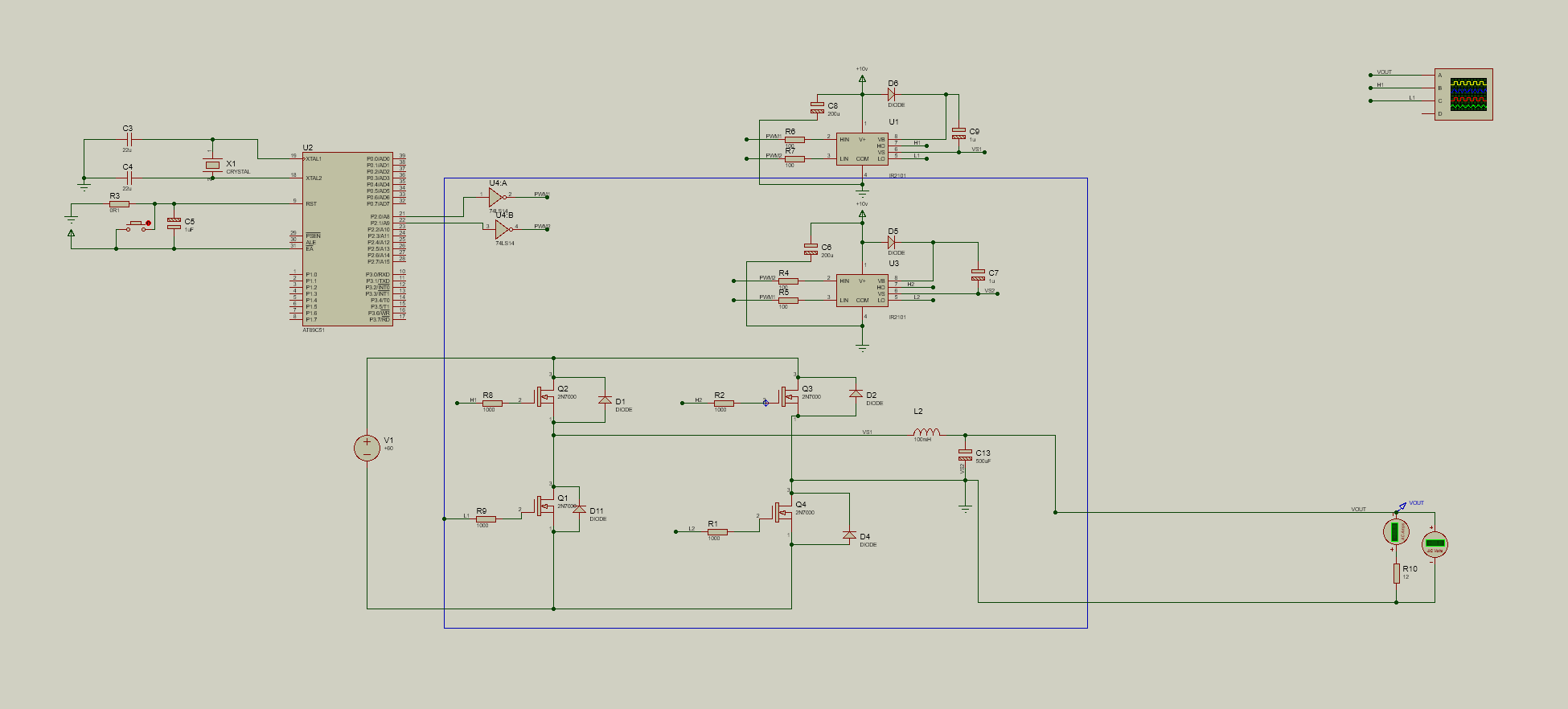The image size is (1568, 709).
Task: Select diode D6
Action: pyautogui.click(x=892, y=95)
